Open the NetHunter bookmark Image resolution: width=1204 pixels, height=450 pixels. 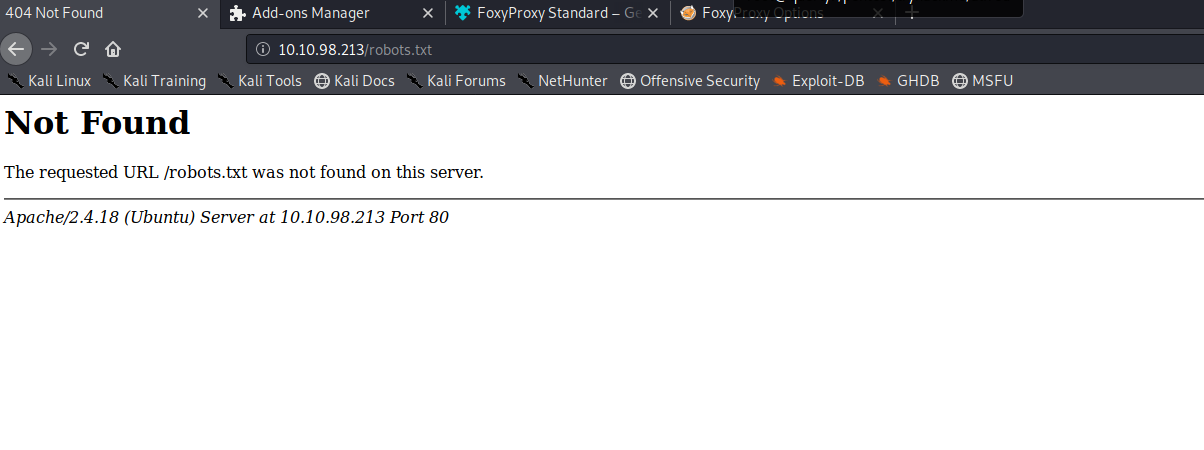pyautogui.click(x=562, y=81)
